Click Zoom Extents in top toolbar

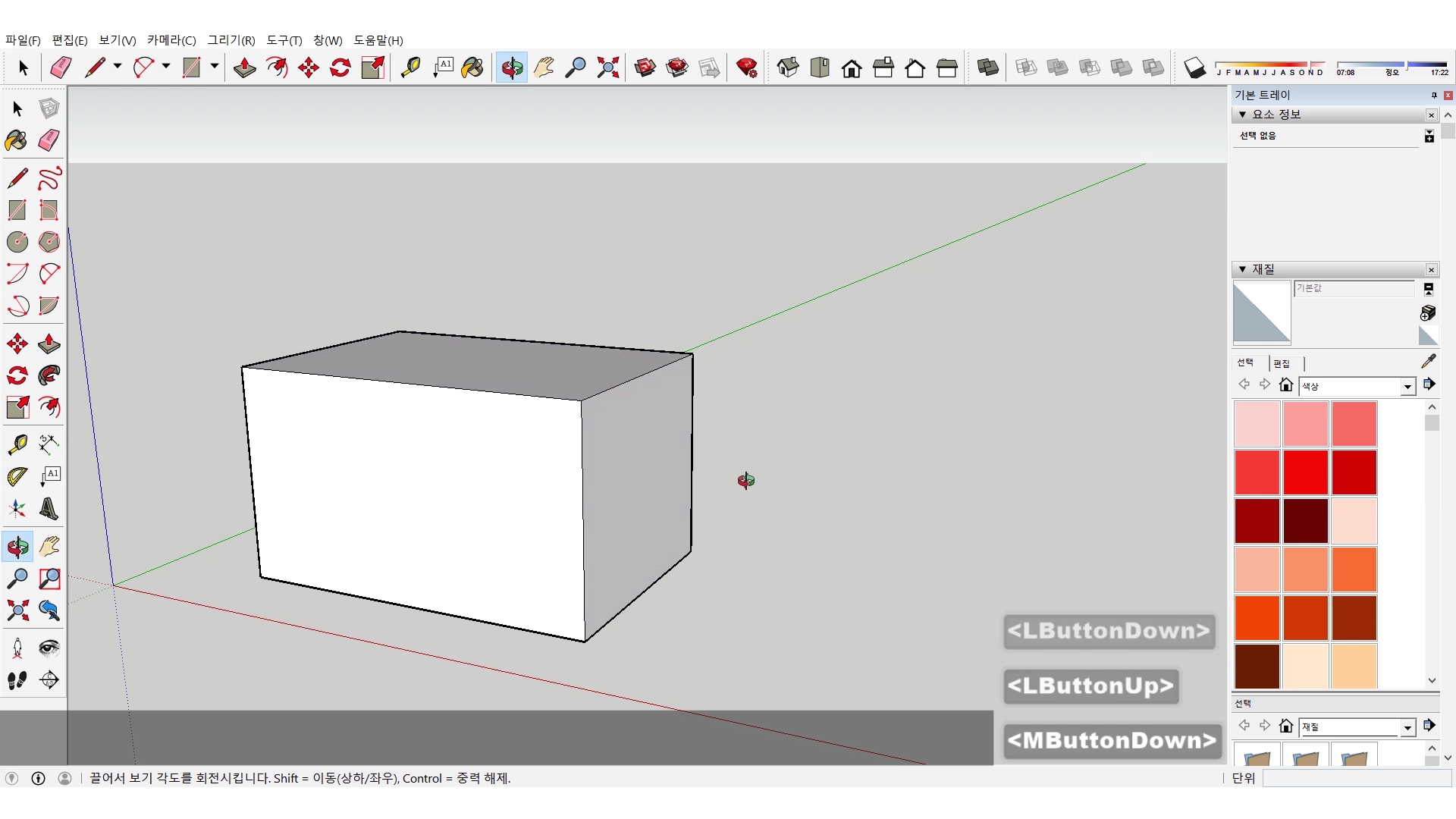pyautogui.click(x=607, y=68)
